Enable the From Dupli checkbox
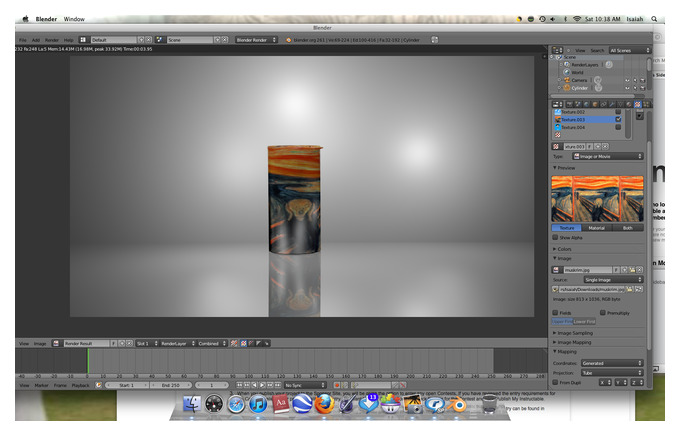The height and width of the screenshot is (436, 680). 555,382
